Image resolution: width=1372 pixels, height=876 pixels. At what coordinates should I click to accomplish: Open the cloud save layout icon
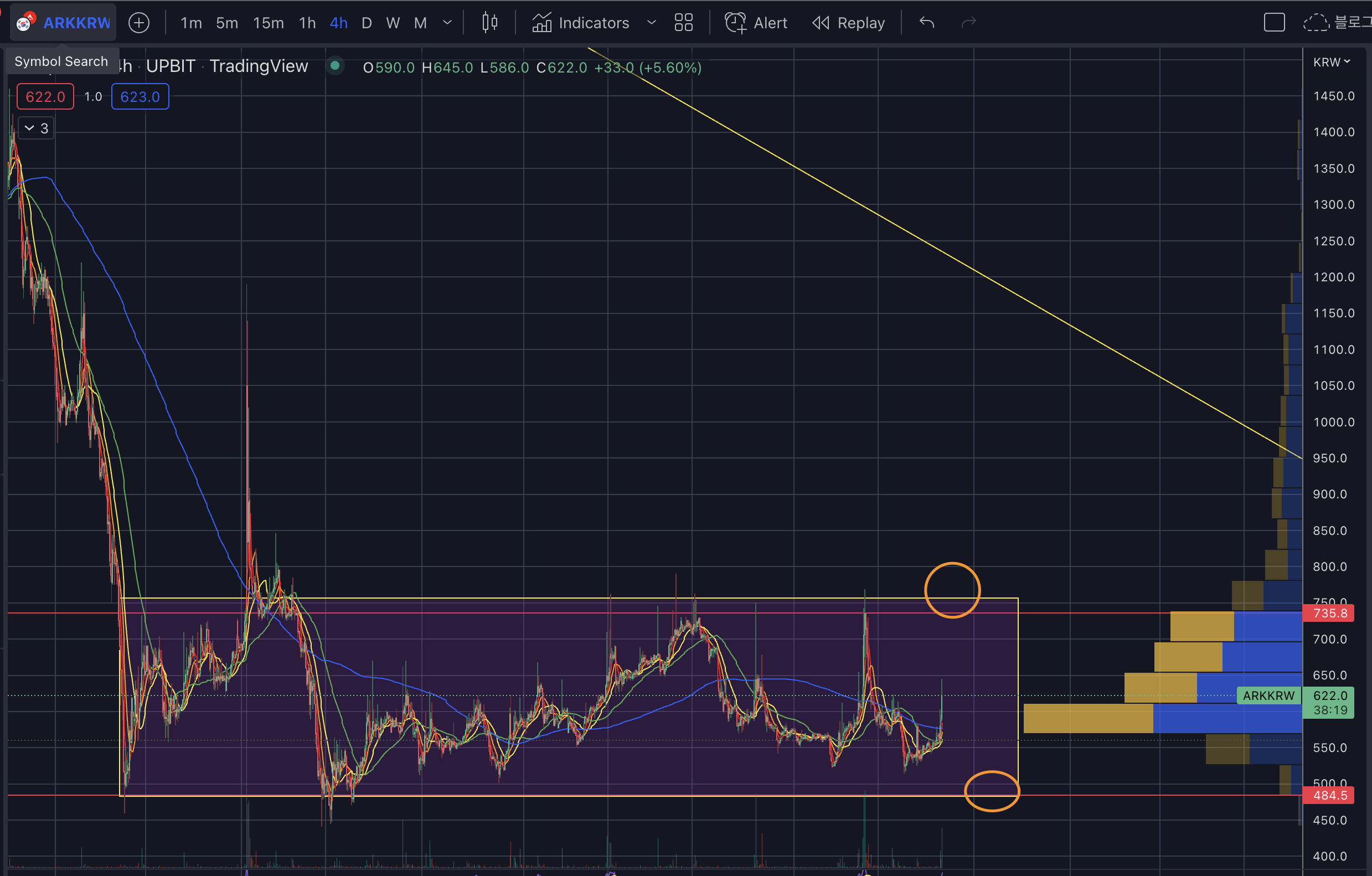click(1316, 23)
